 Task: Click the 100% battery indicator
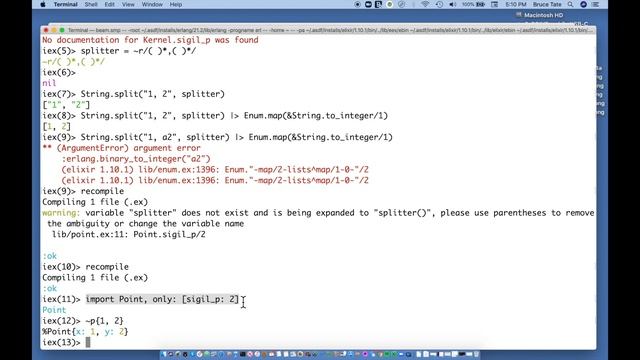[473, 4]
